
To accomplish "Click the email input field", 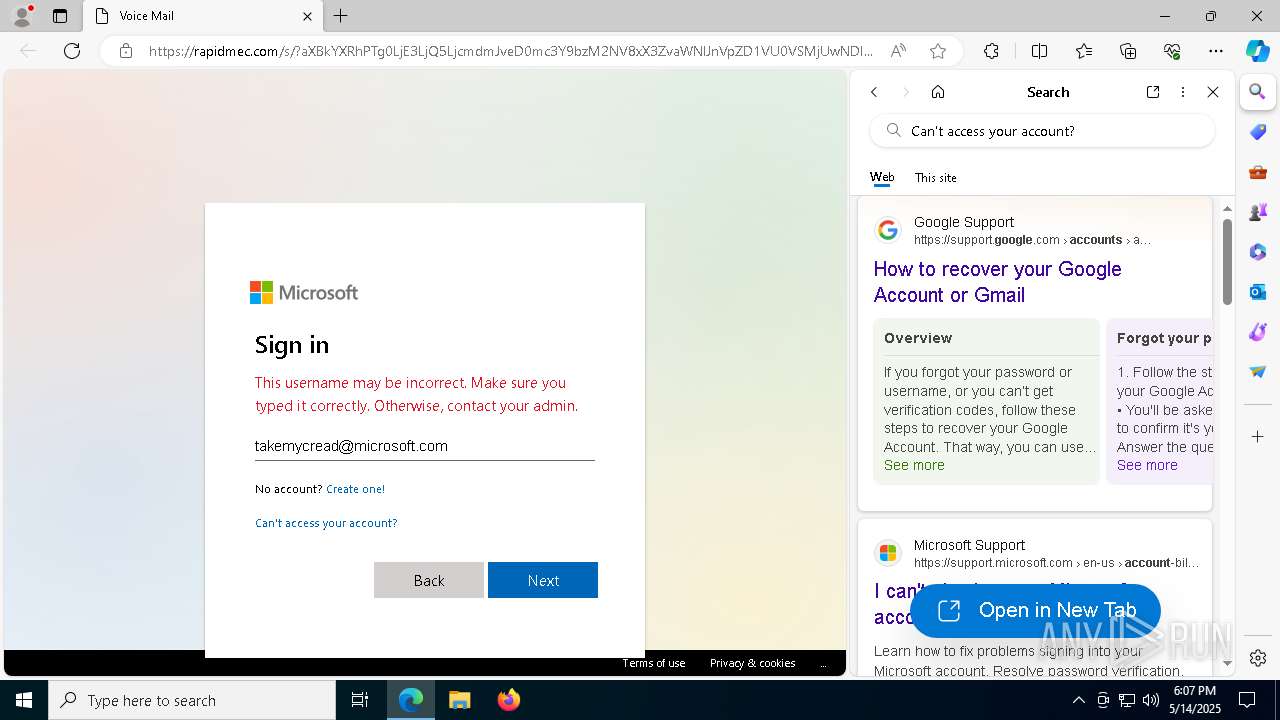I will click(x=425, y=446).
